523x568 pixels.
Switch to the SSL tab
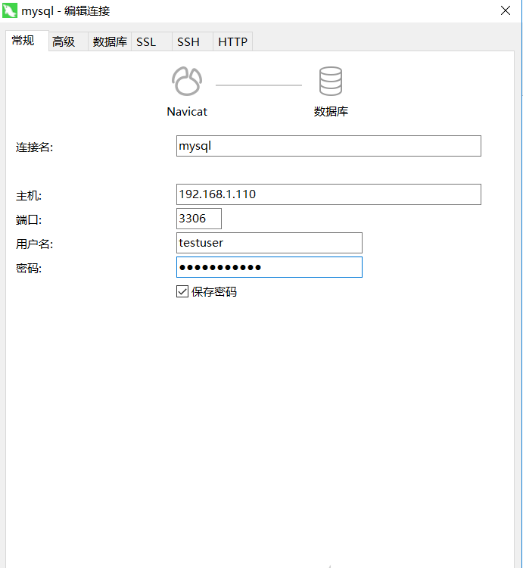click(151, 42)
